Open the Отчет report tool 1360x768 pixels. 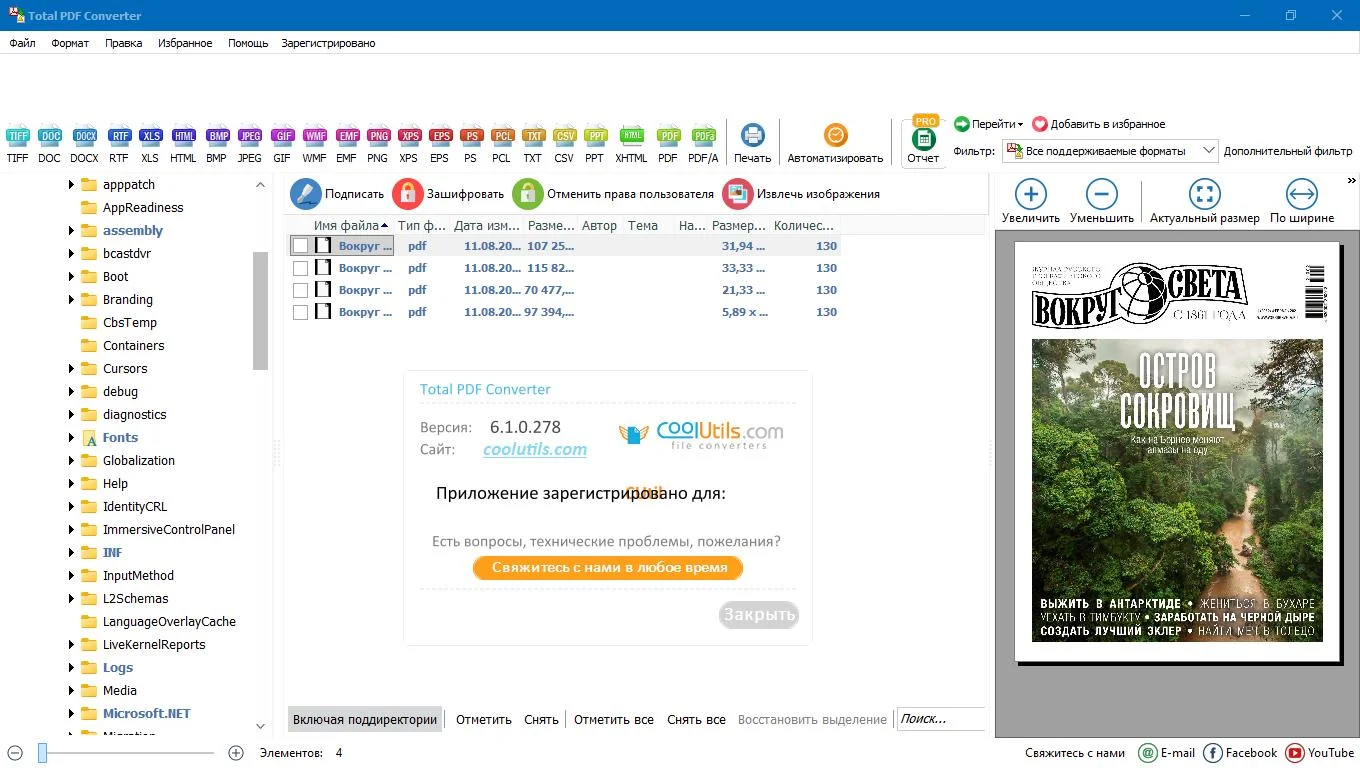(x=923, y=143)
